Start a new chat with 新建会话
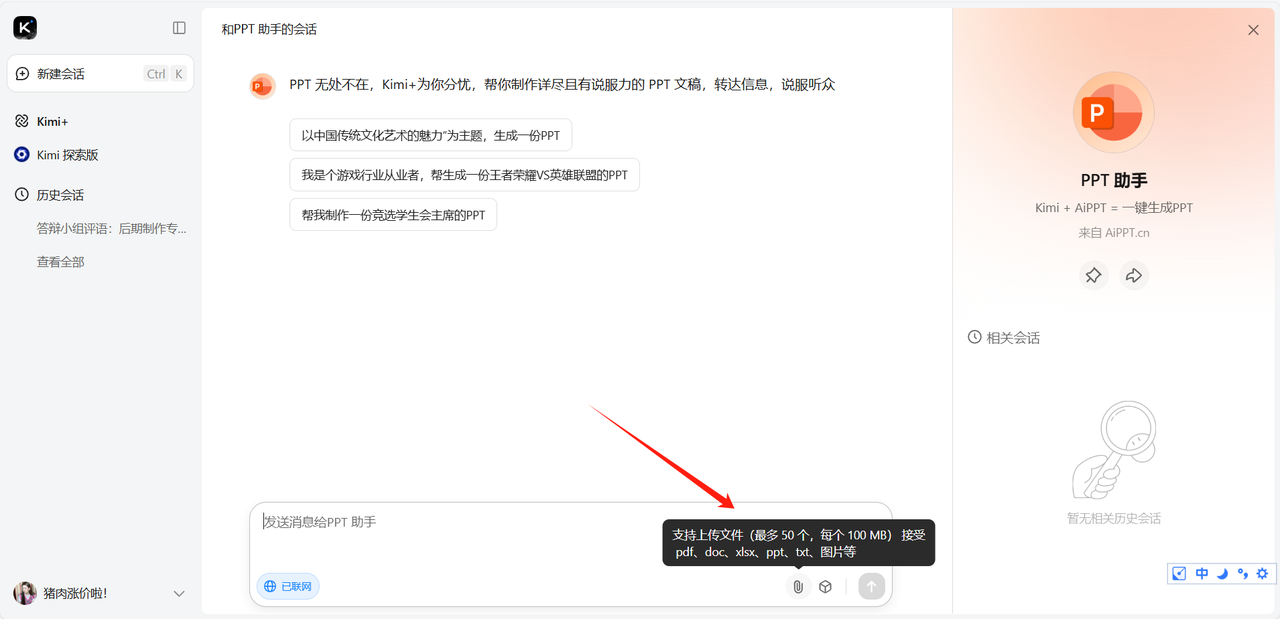Viewport: 1280px width, 619px height. pos(100,74)
